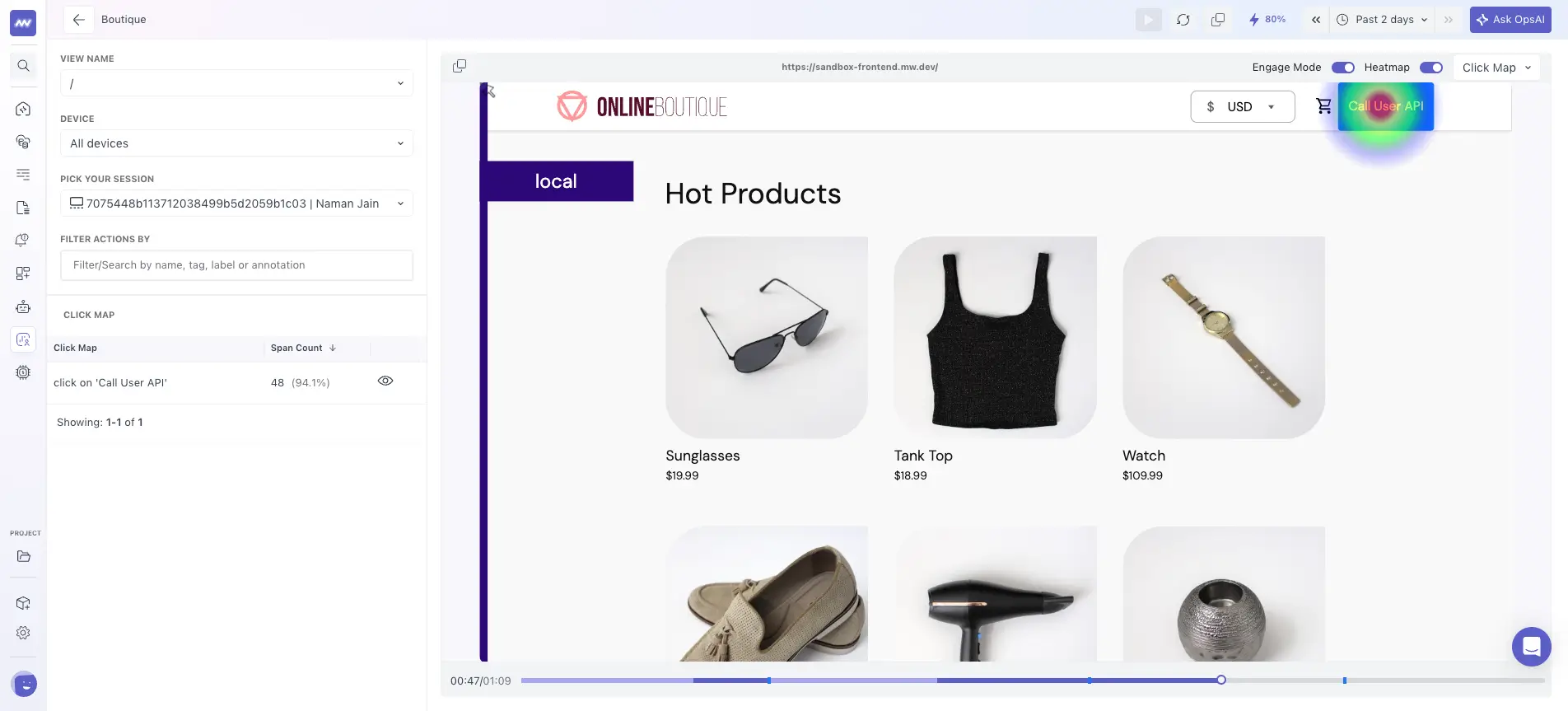The width and height of the screenshot is (1568, 711).
Task: Open the chat support bubble
Action: pyautogui.click(x=1532, y=647)
